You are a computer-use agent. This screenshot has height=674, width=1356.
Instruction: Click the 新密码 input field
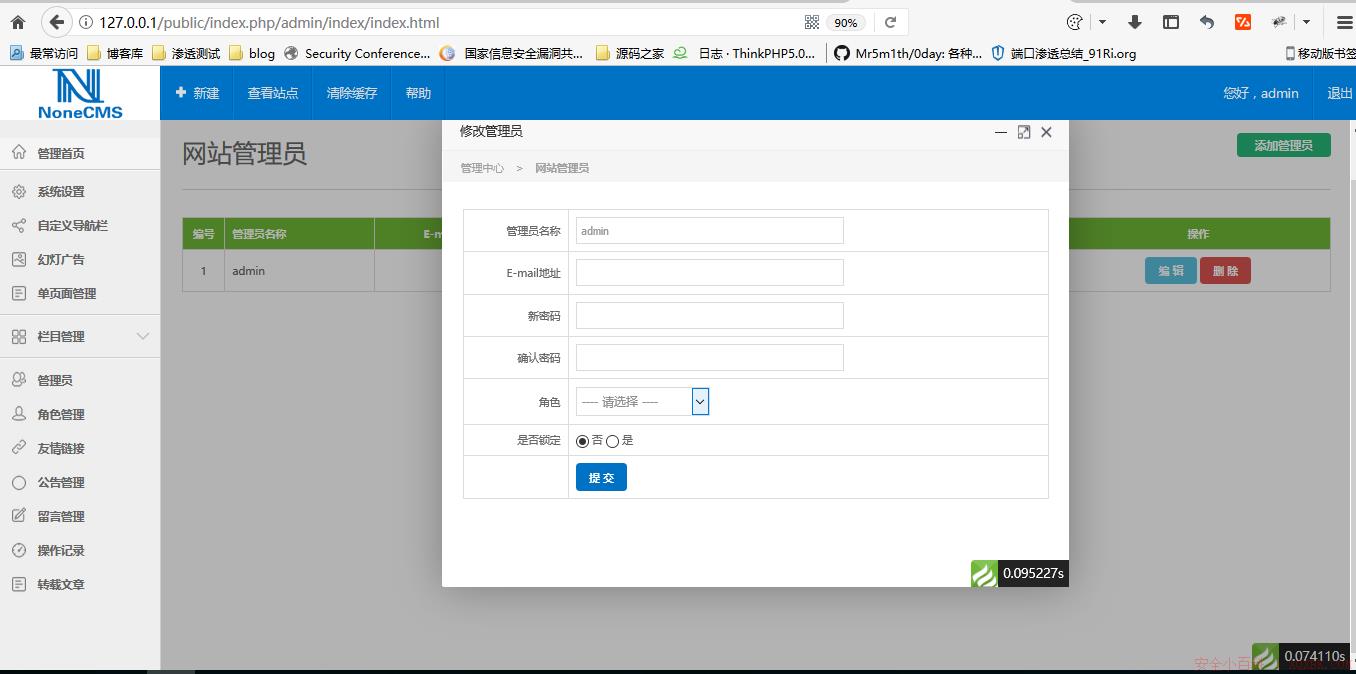click(x=710, y=315)
